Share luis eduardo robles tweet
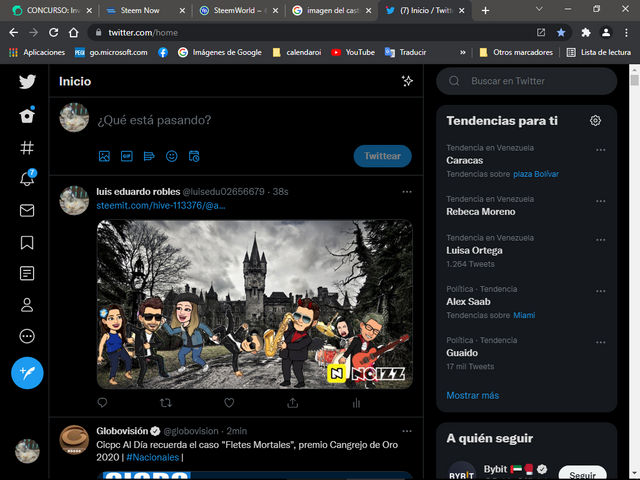Screen dimensions: 640x480 tap(293, 403)
